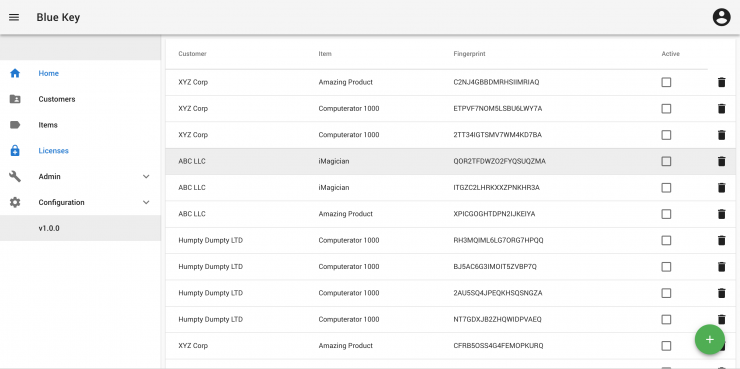Click the Active column header
740x369 pixels.
click(671, 54)
